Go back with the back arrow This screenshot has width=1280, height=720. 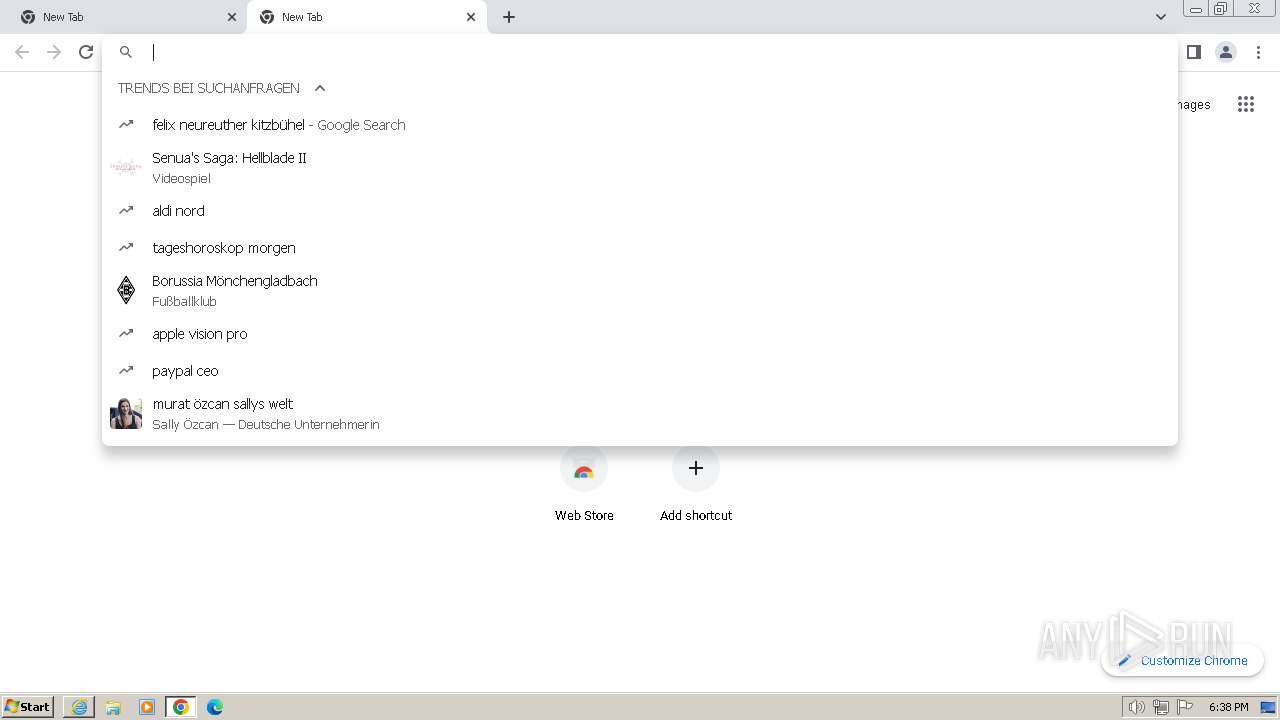point(22,52)
